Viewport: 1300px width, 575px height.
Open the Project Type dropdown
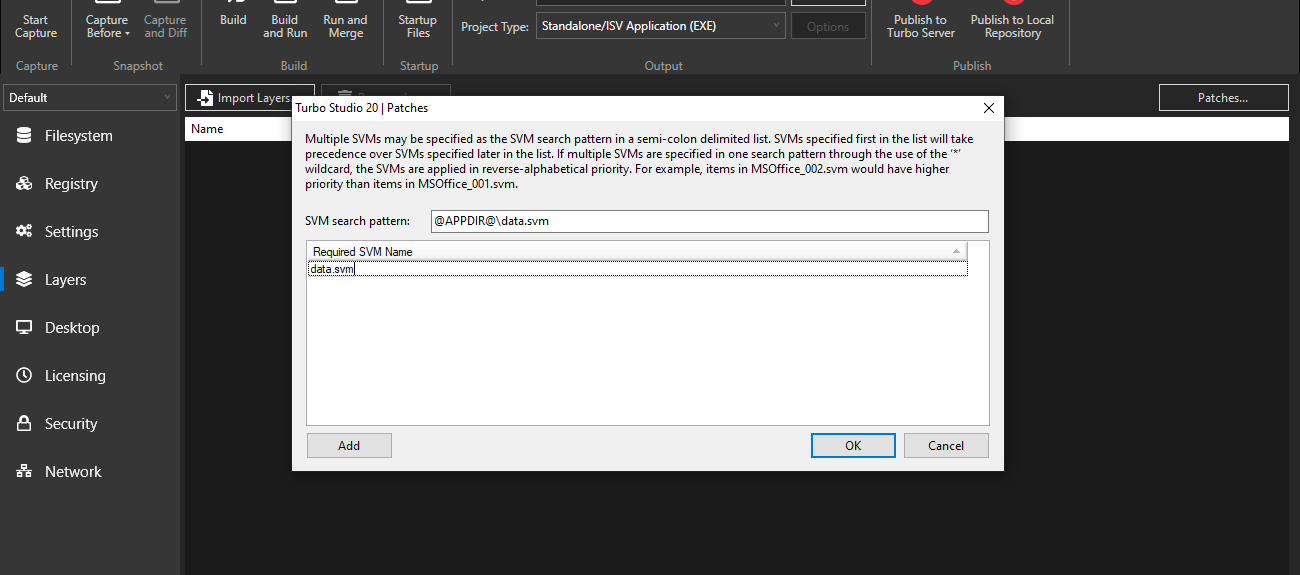coord(661,27)
